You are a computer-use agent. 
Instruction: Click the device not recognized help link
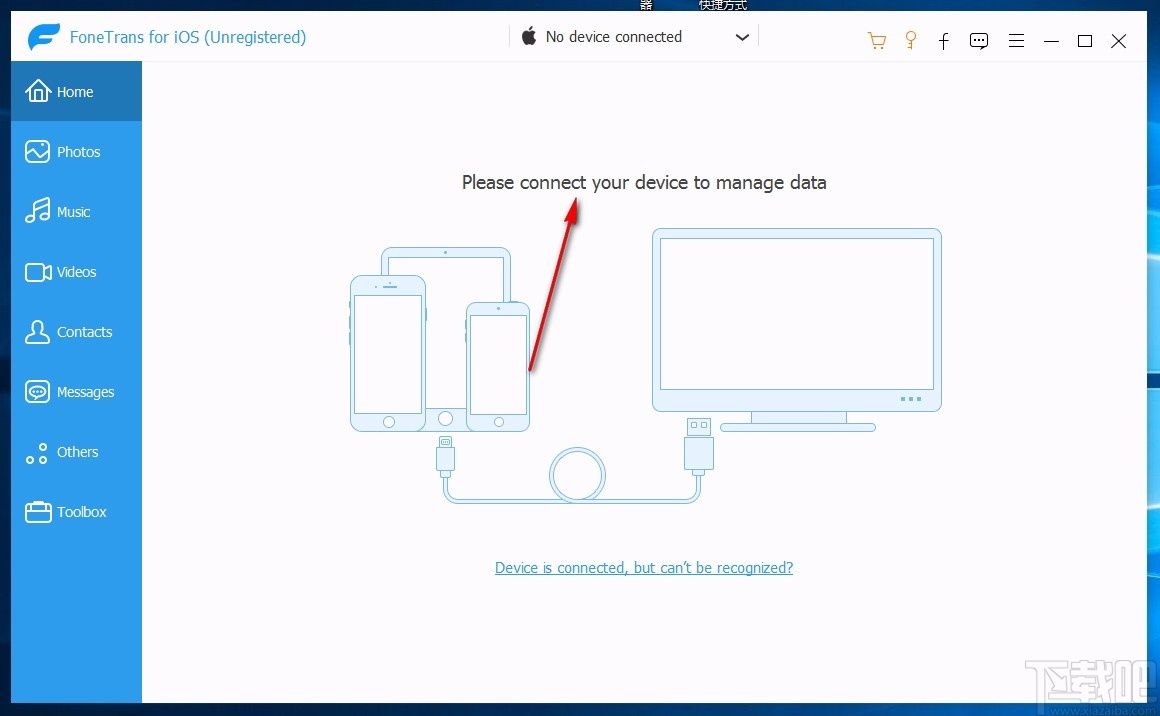point(643,567)
